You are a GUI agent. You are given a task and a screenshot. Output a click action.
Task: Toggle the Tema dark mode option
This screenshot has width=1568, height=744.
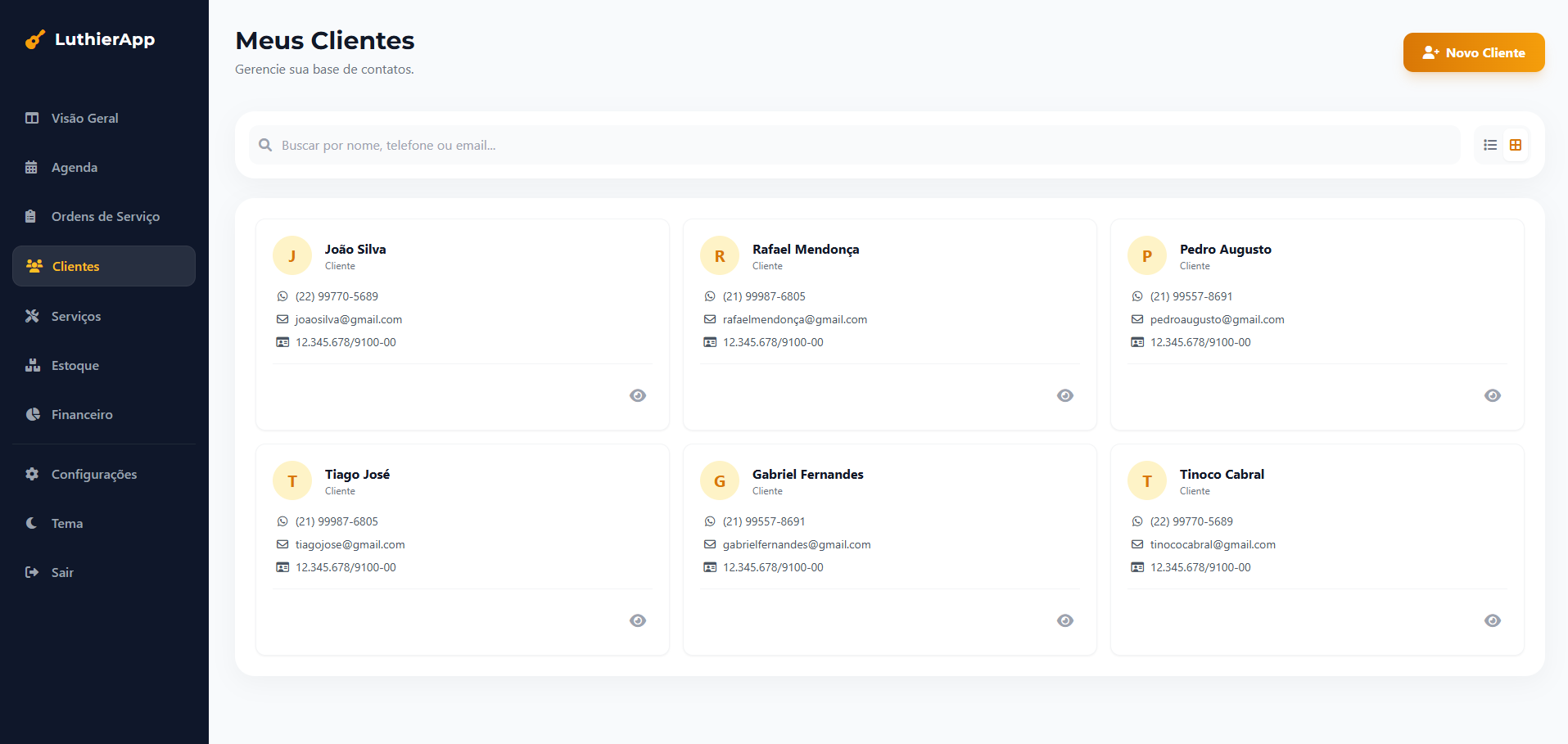click(66, 524)
